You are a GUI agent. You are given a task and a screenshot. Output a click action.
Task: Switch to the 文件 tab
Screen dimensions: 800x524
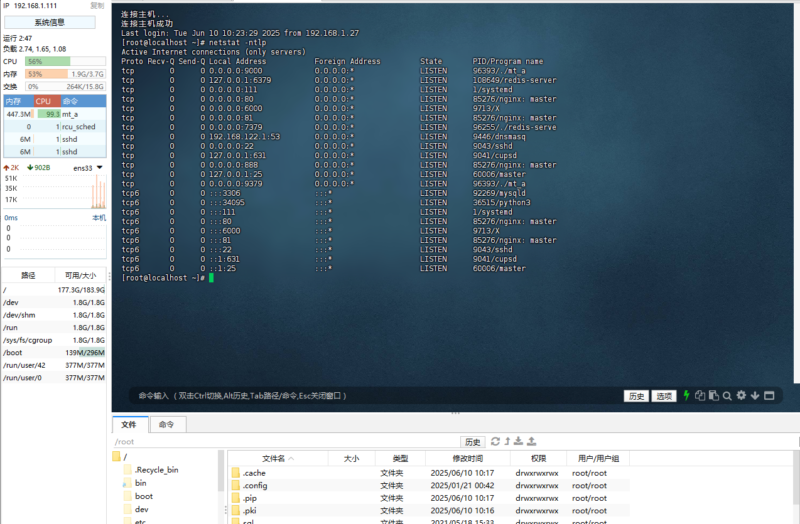tap(129, 424)
